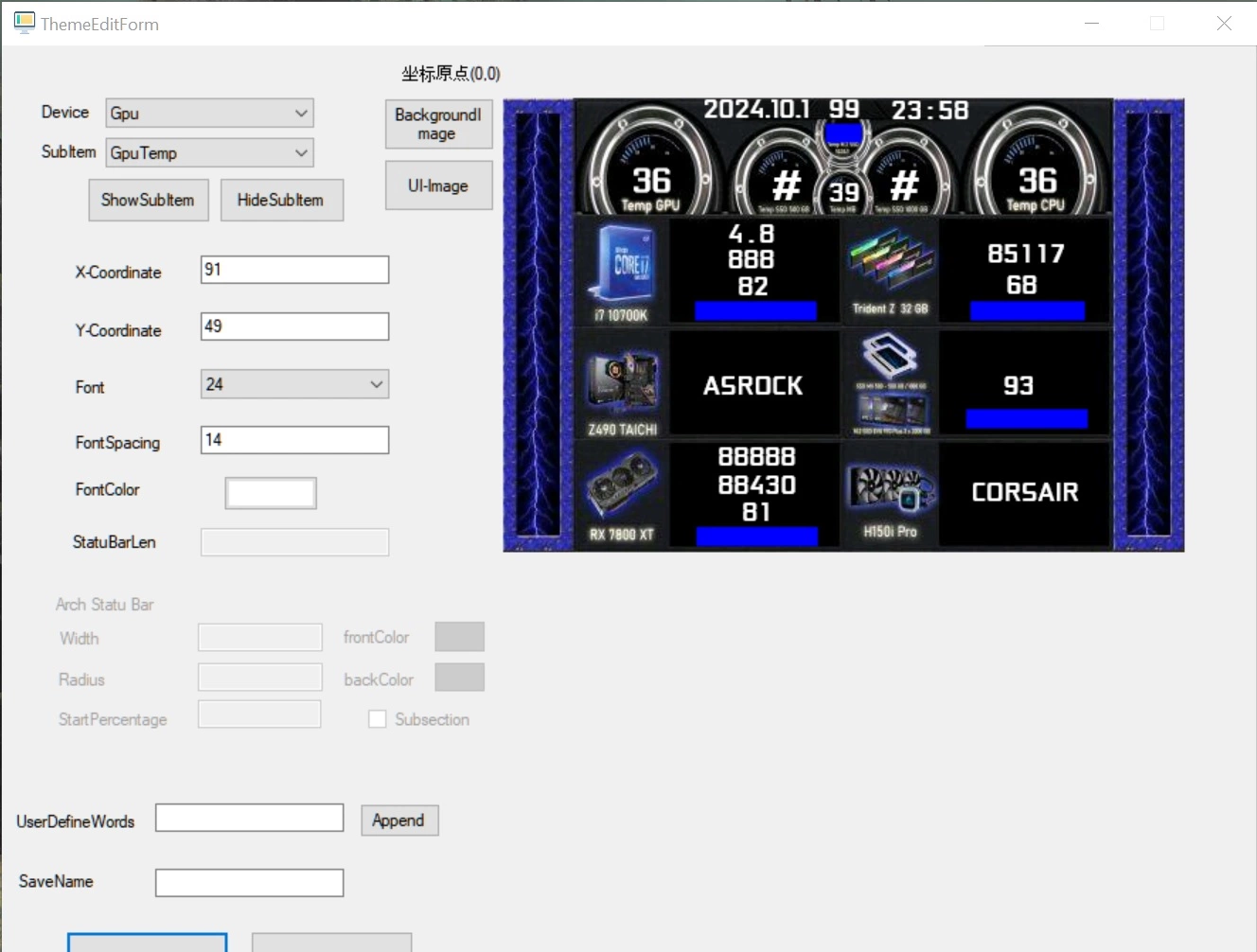
Task: Focus the FontSpacing field
Action: (294, 440)
